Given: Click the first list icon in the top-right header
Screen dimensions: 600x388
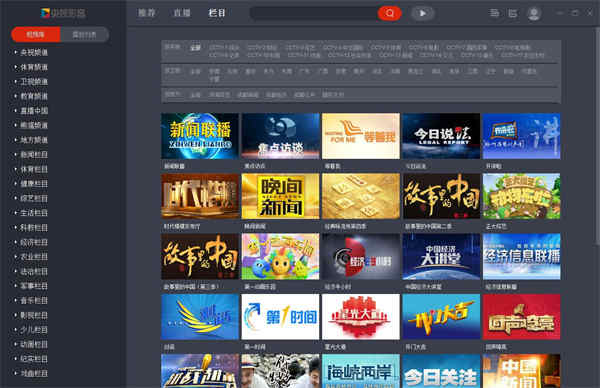Looking at the screenshot, I should (x=494, y=13).
